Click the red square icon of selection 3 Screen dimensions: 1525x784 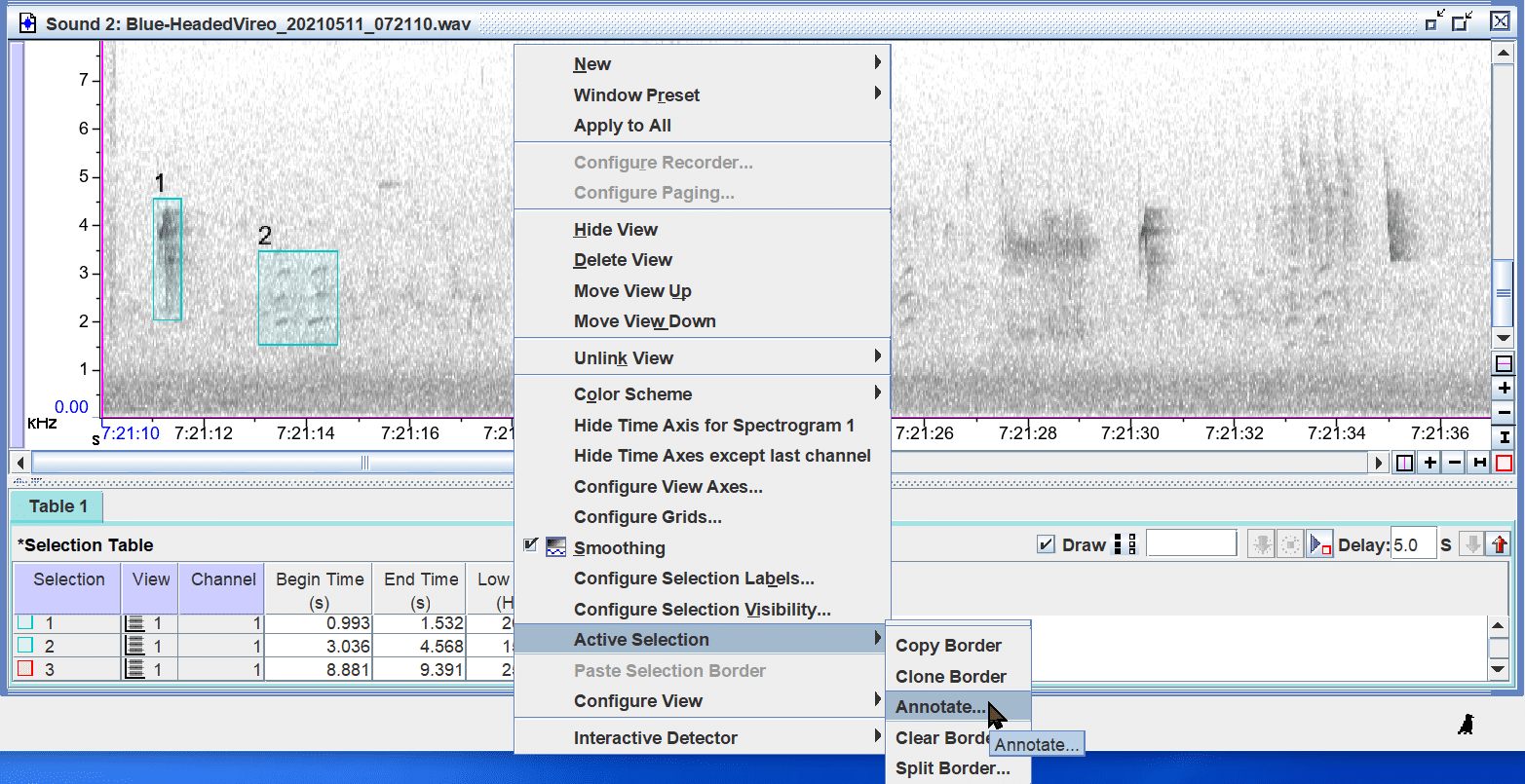(x=25, y=668)
